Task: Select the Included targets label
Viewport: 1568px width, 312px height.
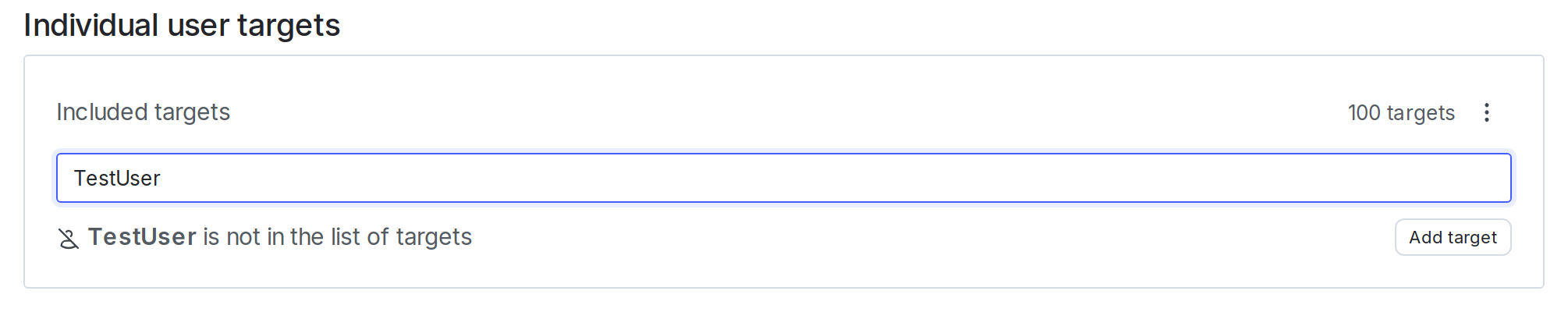Action: pos(143,112)
